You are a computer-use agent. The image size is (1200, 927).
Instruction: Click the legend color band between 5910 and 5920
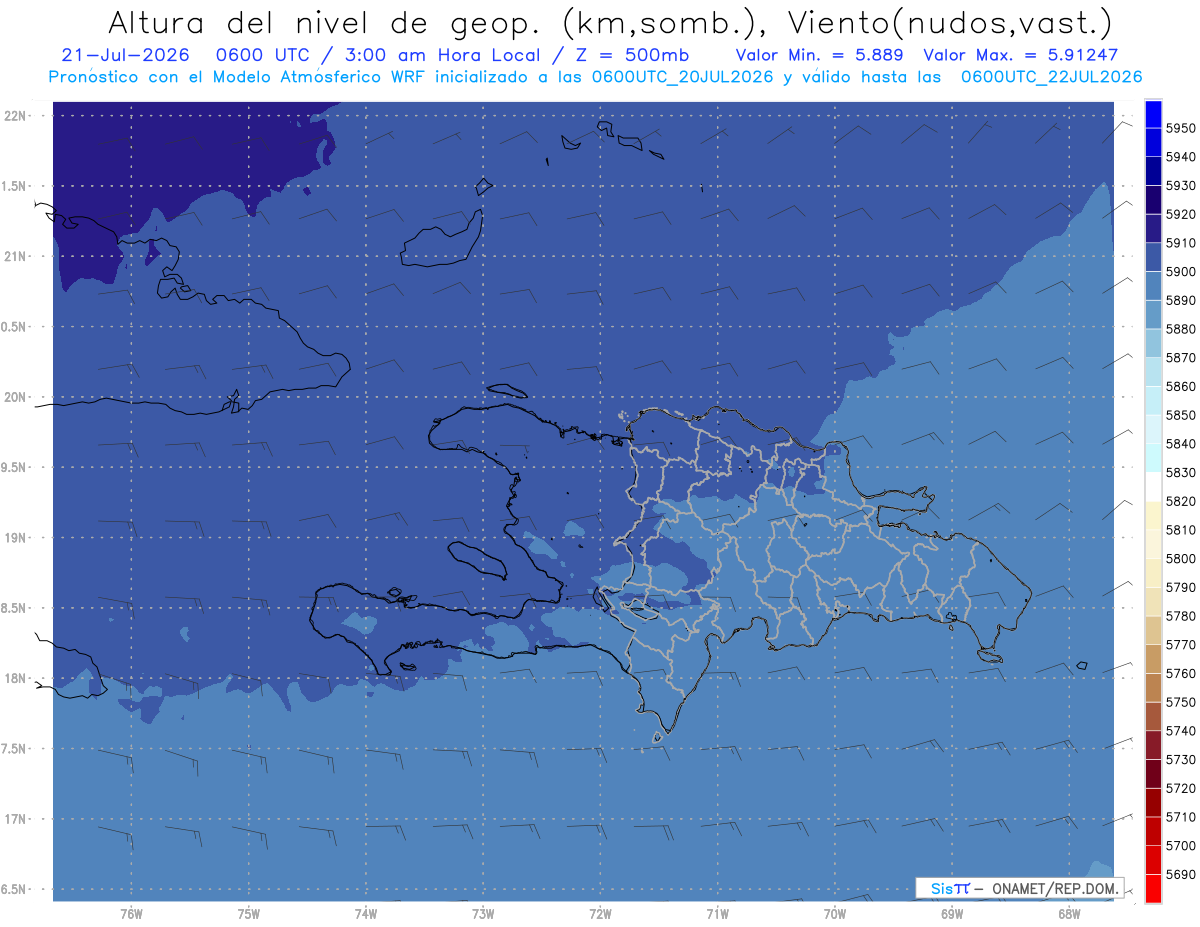coord(1153,229)
